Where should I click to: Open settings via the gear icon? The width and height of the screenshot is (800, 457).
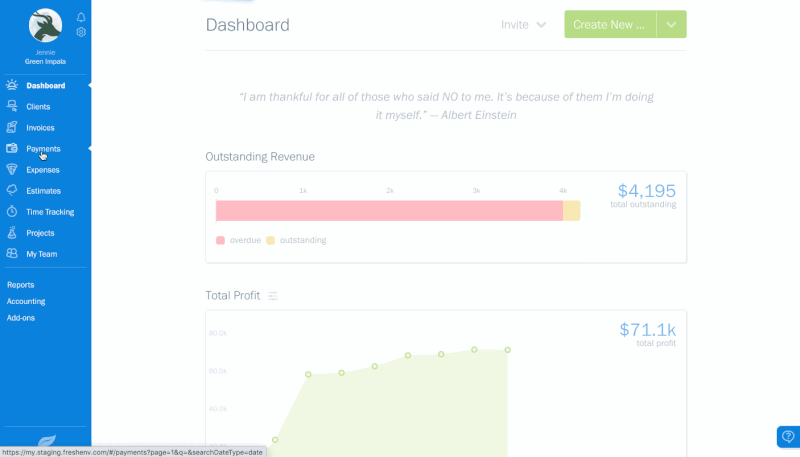81,32
